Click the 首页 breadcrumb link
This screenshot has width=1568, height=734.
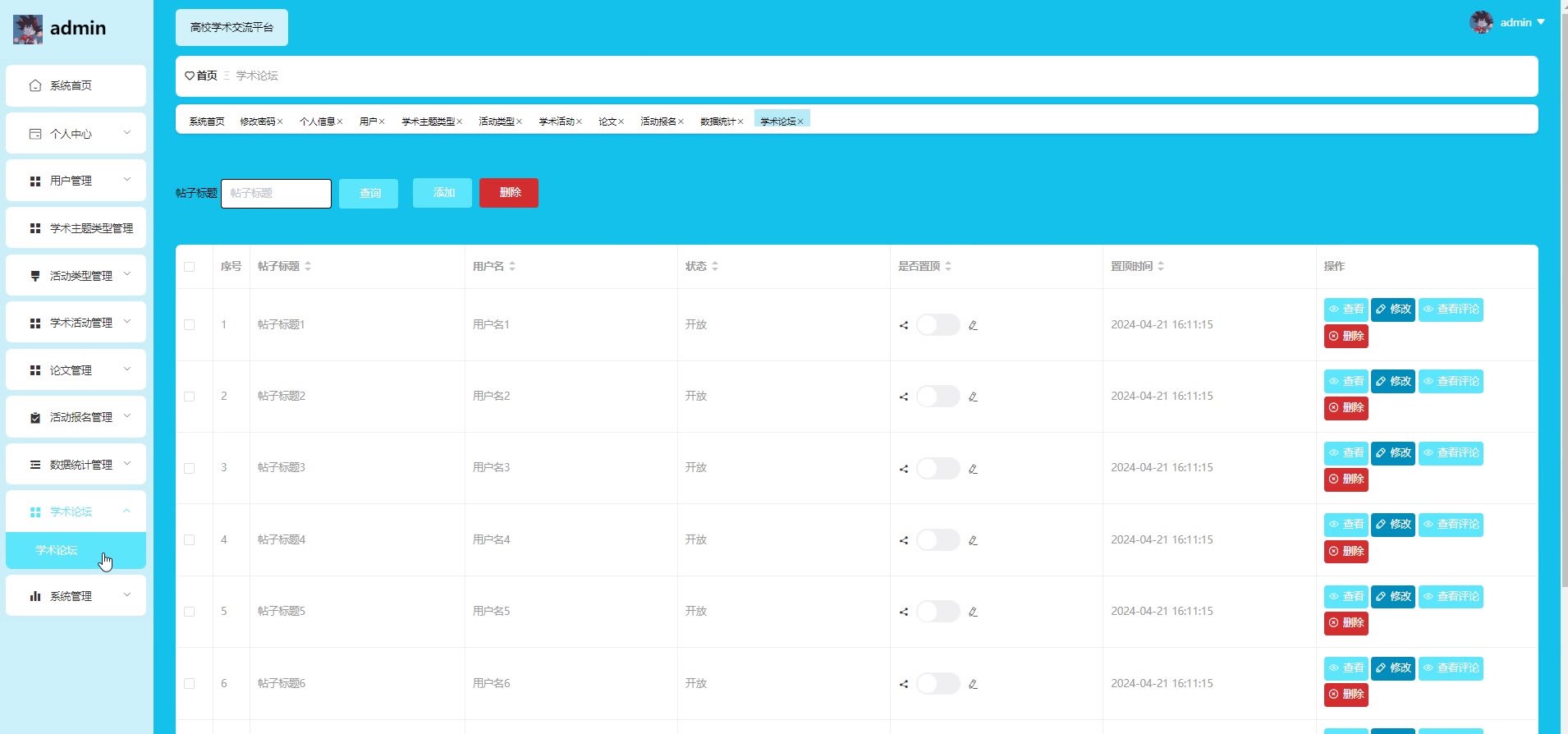[207, 76]
